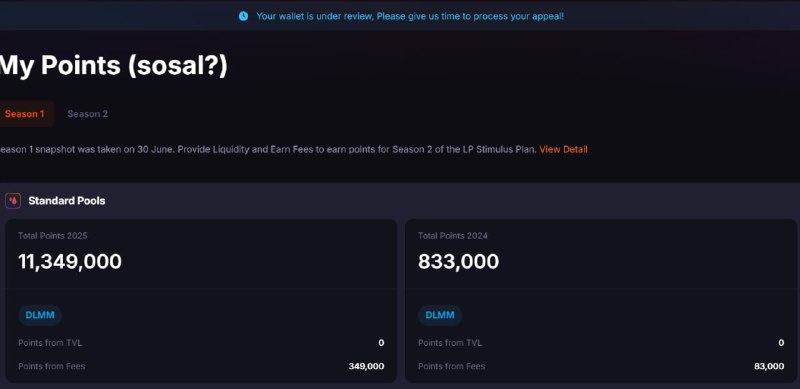800x389 pixels.
Task: Select the DLMM badge under 2025 points
Action: (x=40, y=315)
